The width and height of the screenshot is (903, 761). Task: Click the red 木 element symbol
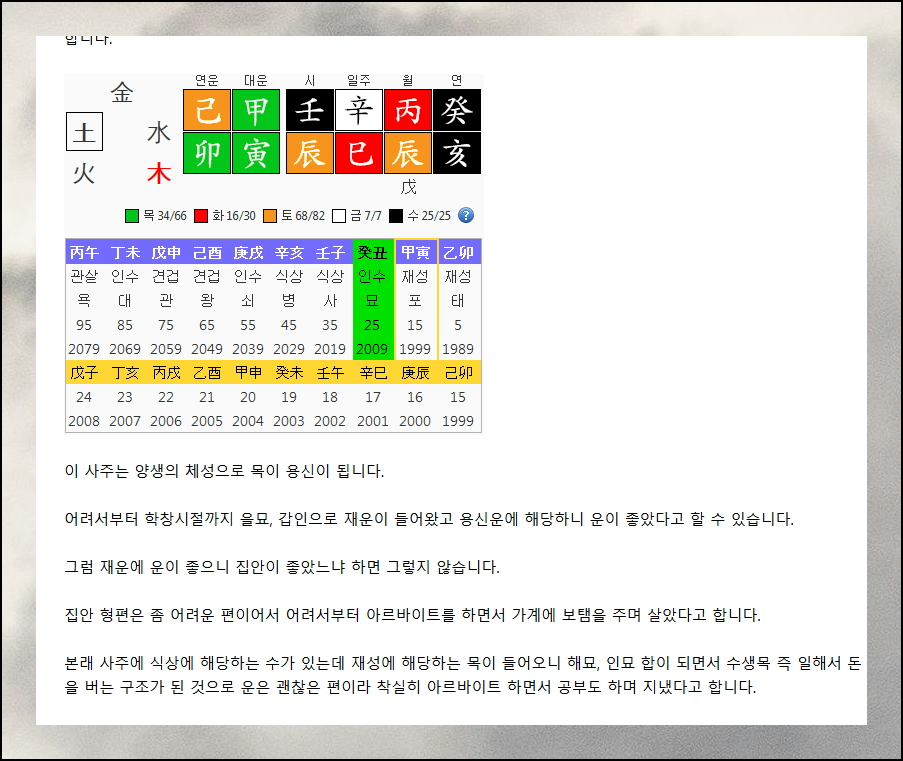(159, 173)
